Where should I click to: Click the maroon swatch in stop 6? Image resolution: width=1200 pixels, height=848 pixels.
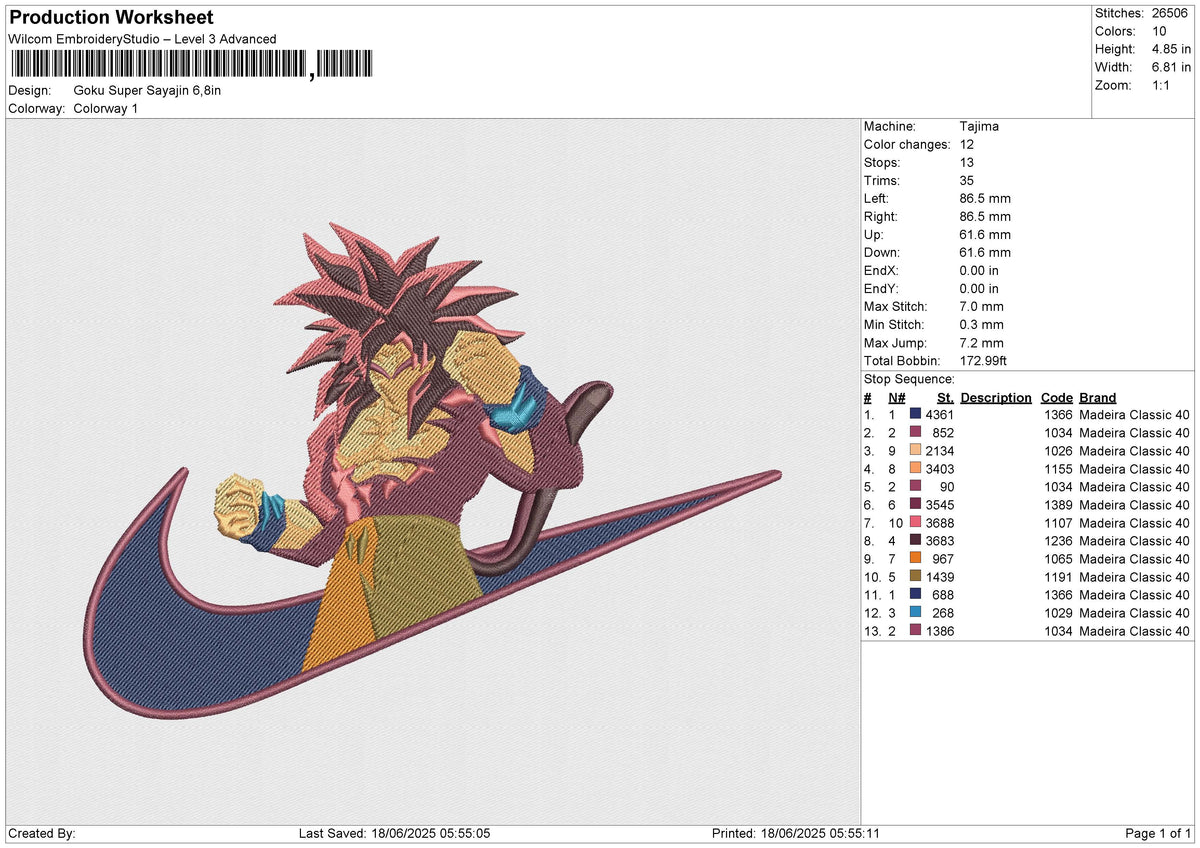click(x=915, y=505)
